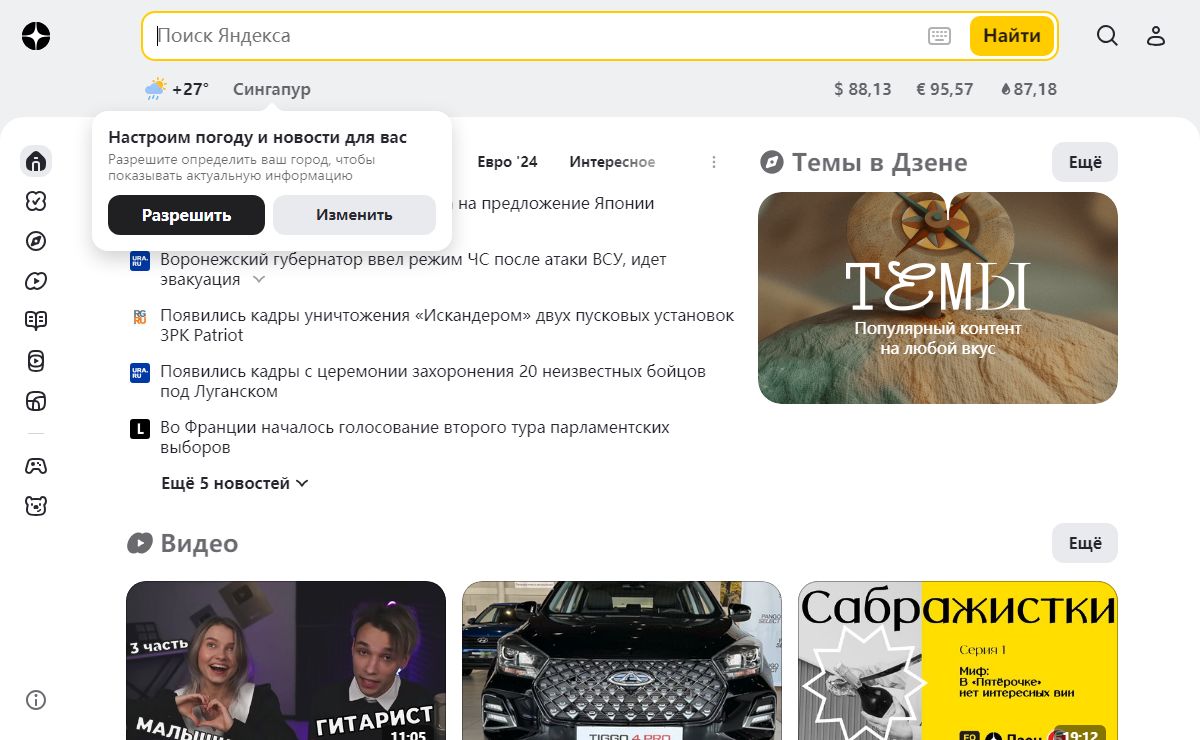Open the на предложение Японии headline

555,203
